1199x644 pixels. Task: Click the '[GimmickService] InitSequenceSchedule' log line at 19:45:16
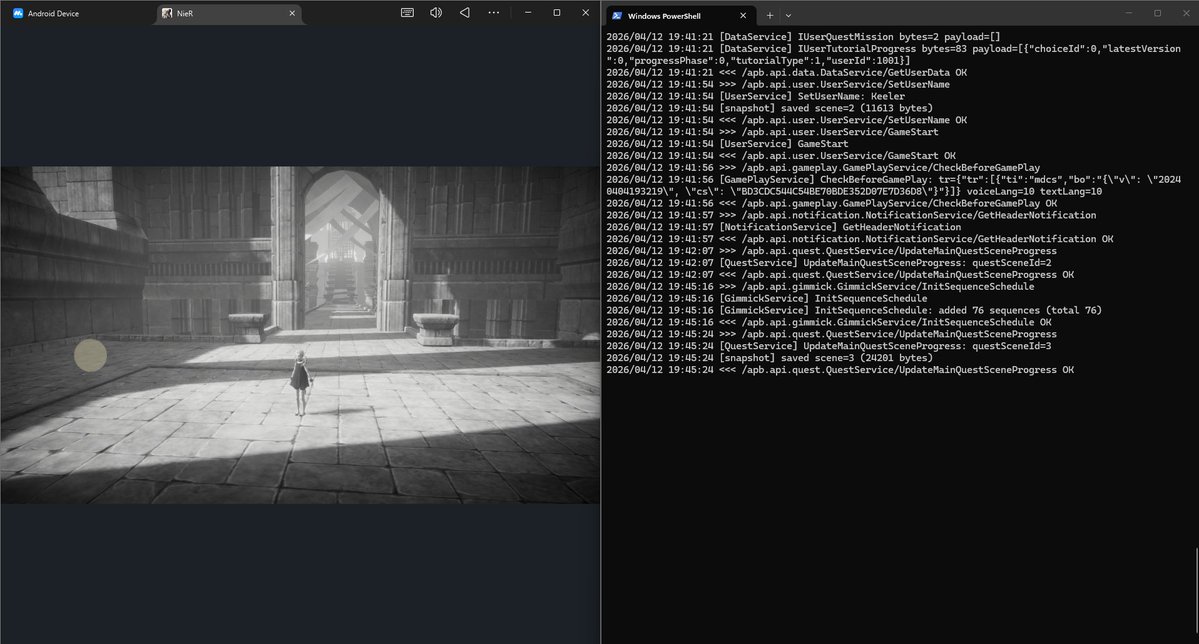pos(767,298)
